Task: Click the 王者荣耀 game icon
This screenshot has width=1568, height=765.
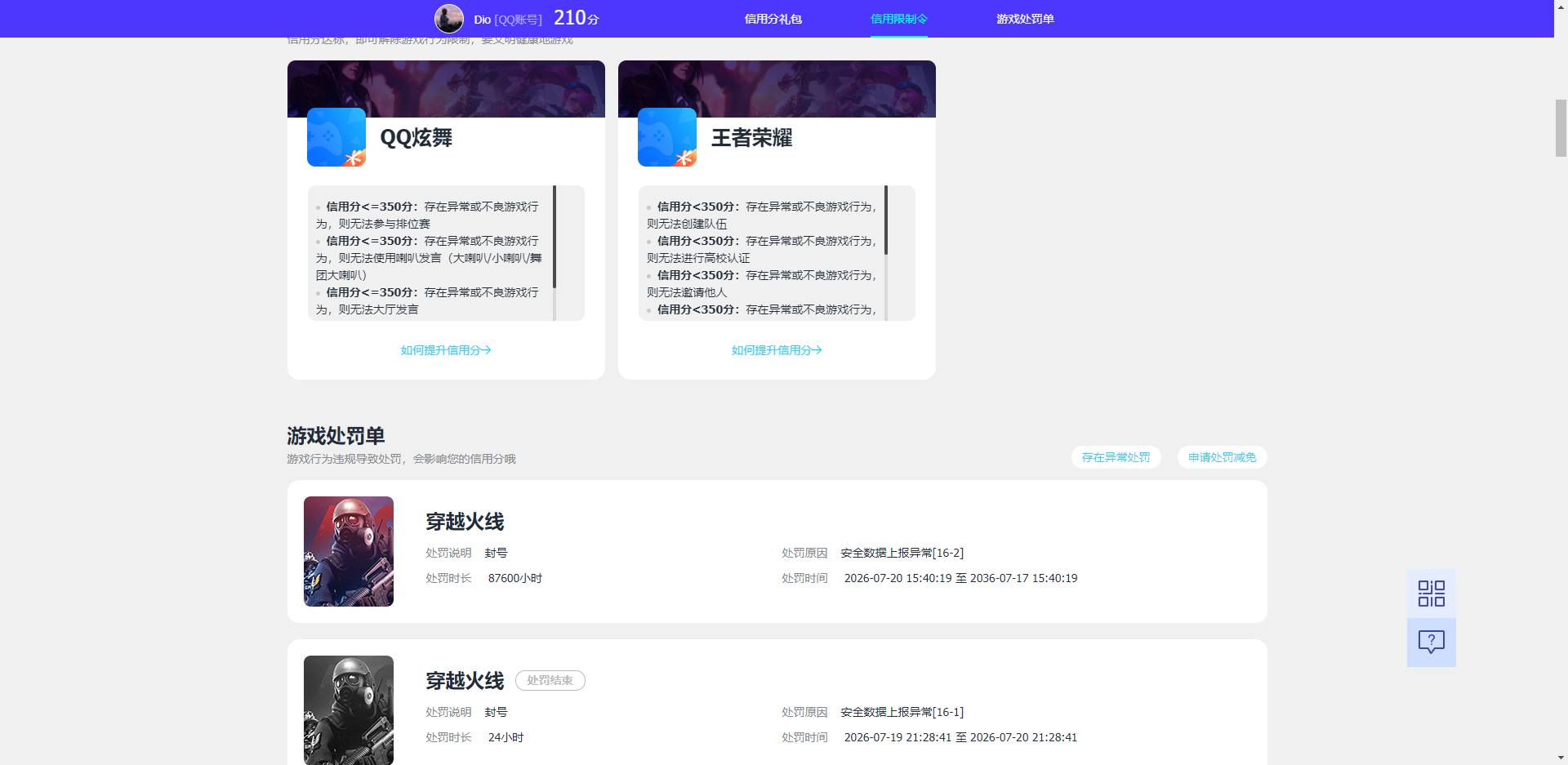Action: (x=667, y=137)
